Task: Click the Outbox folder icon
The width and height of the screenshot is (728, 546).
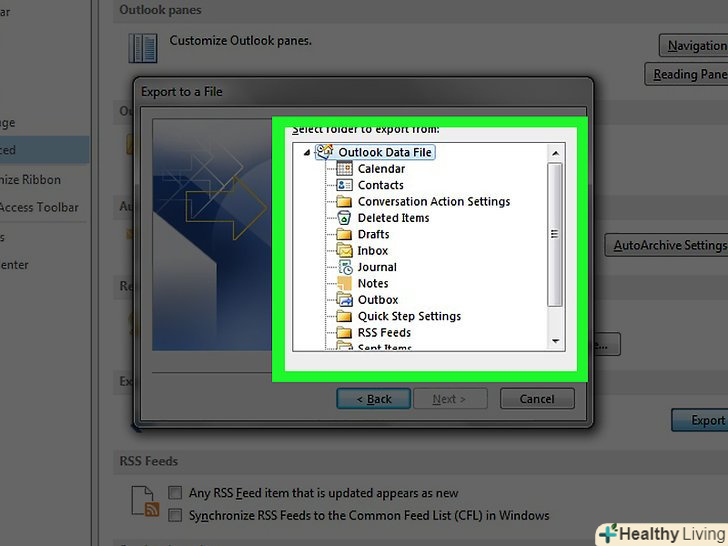Action: pos(344,299)
